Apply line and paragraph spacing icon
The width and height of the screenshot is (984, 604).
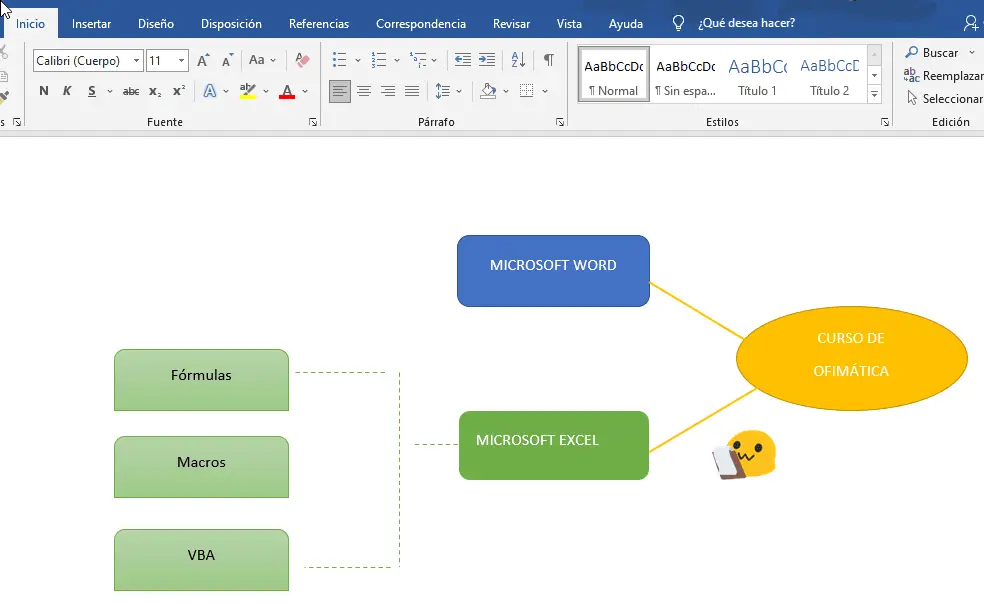click(443, 91)
